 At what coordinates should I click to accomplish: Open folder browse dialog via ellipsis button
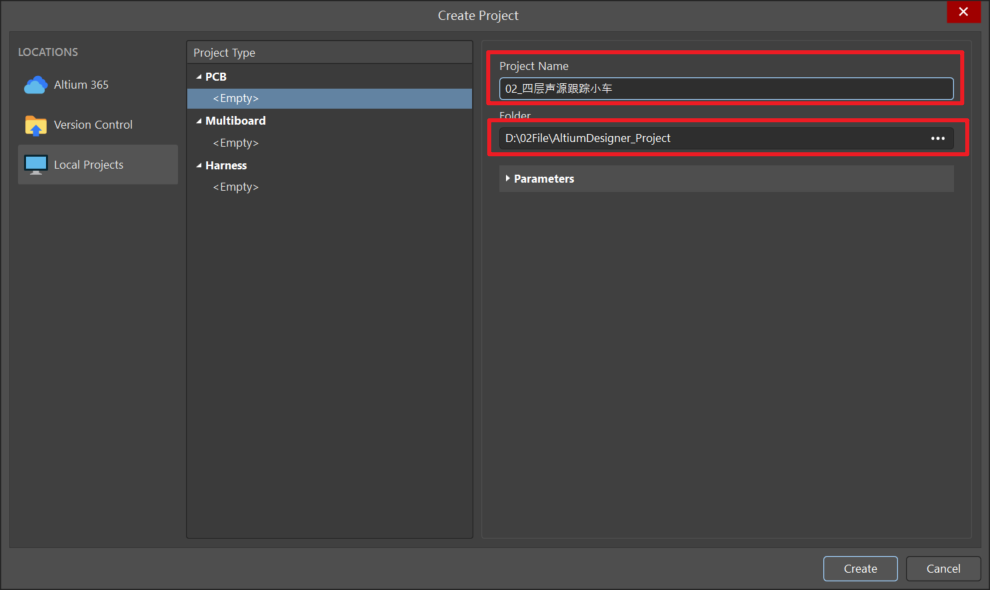point(938,138)
